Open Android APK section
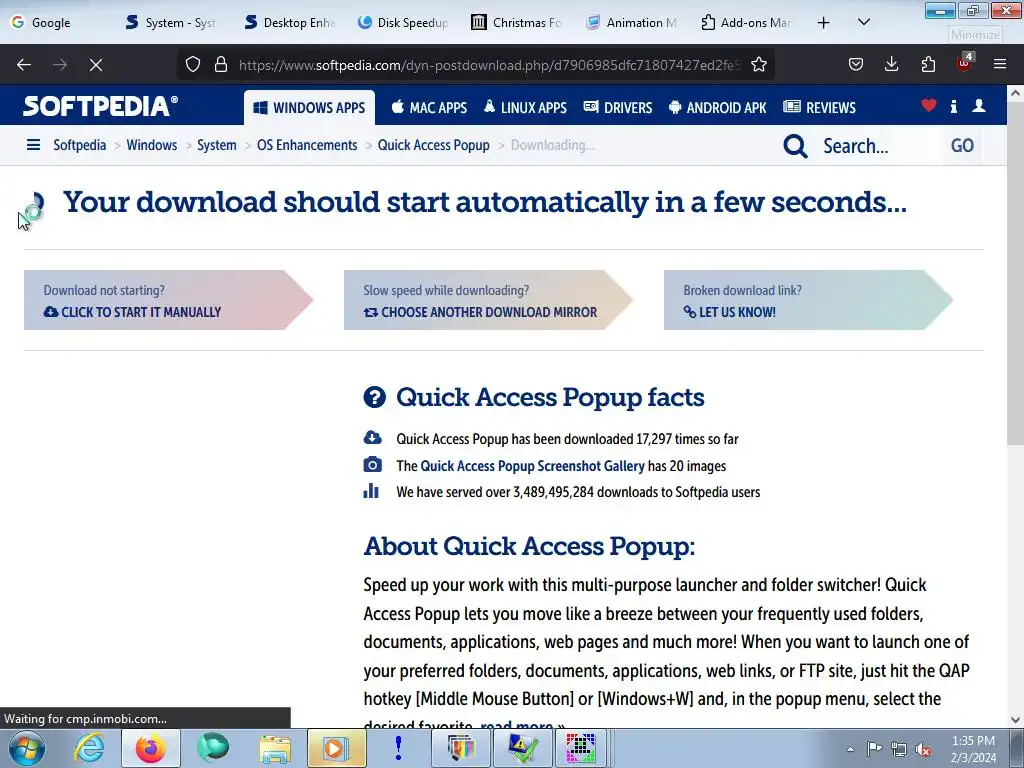Screen dimensions: 1024x768 718,108
